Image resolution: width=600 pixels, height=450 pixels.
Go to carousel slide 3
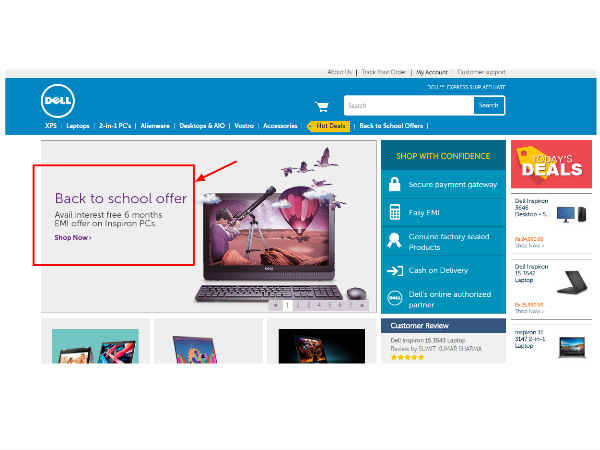(x=308, y=303)
